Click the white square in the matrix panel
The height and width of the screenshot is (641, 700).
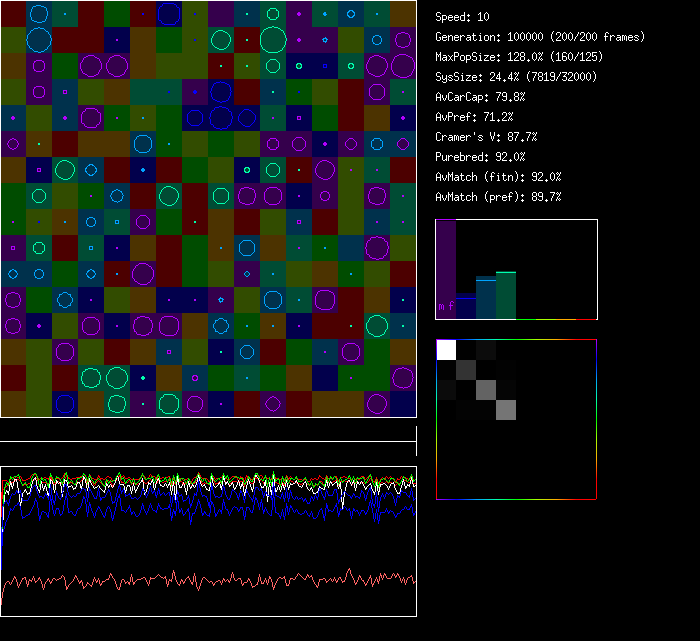(446, 349)
